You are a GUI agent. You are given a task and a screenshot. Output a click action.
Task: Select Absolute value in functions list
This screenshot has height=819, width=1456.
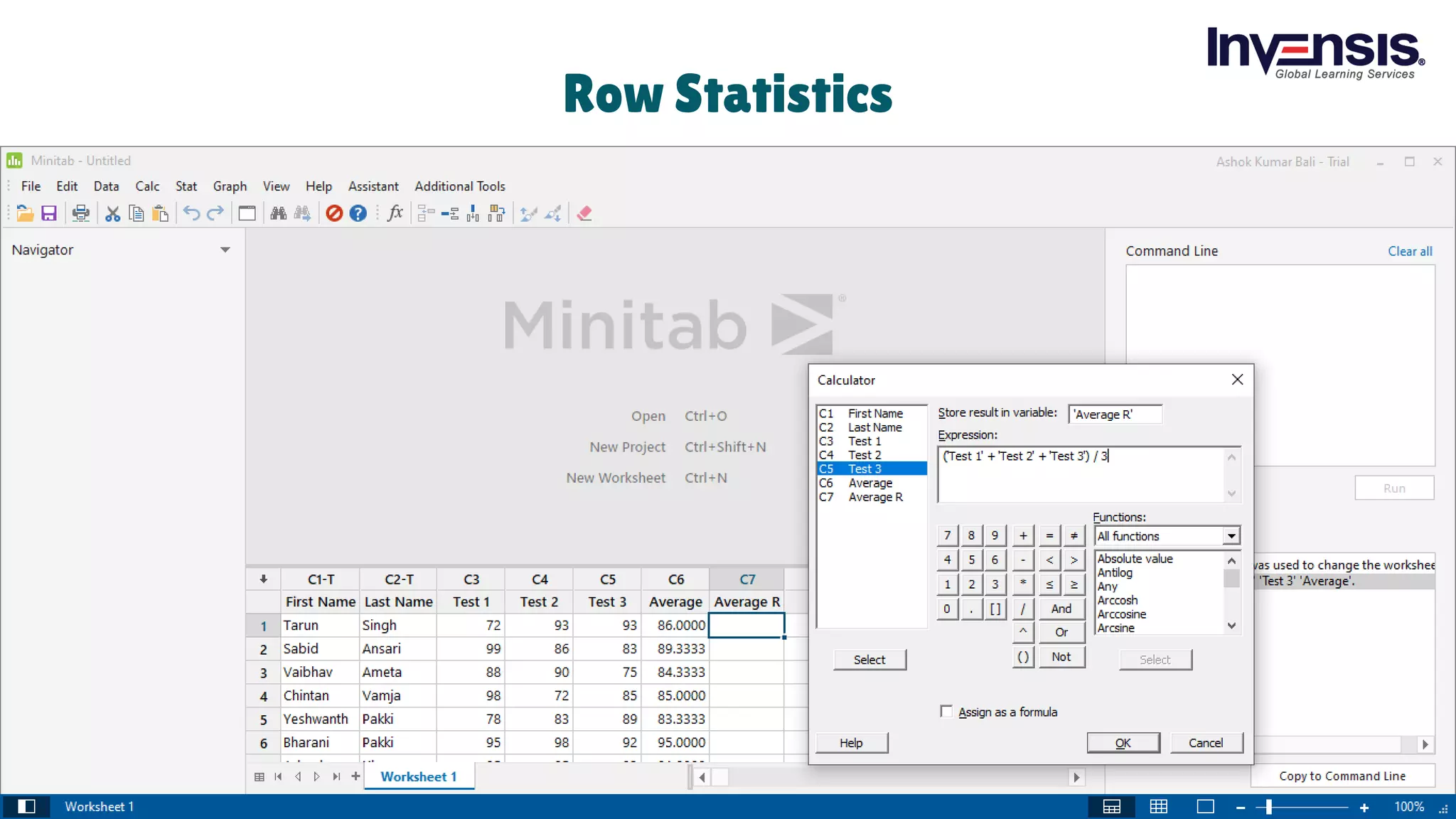pyautogui.click(x=1135, y=559)
